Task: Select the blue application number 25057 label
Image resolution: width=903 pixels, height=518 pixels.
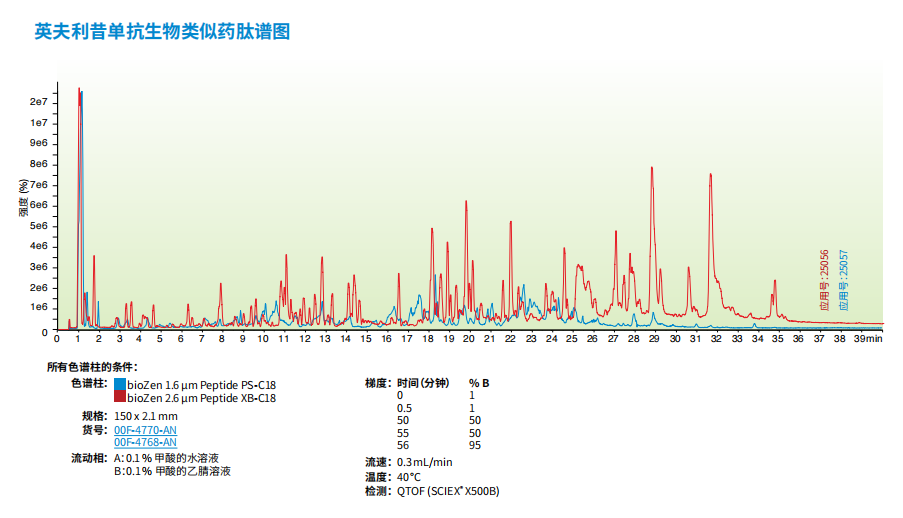Action: [844, 281]
